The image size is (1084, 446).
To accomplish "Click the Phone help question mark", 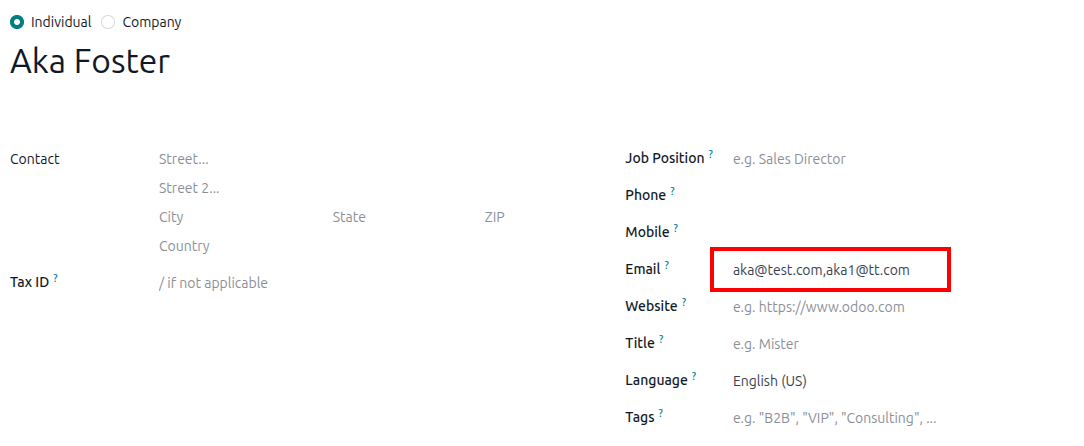I will click(673, 191).
